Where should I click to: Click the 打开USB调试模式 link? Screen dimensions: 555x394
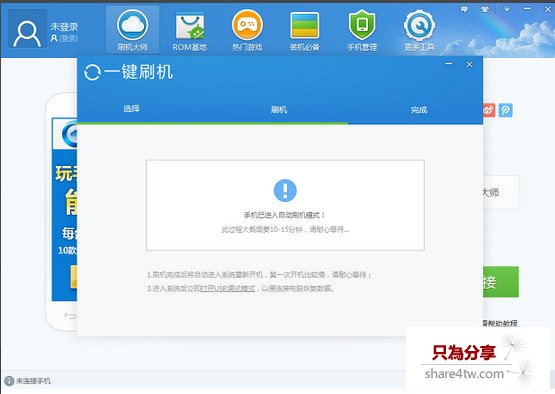(x=228, y=289)
